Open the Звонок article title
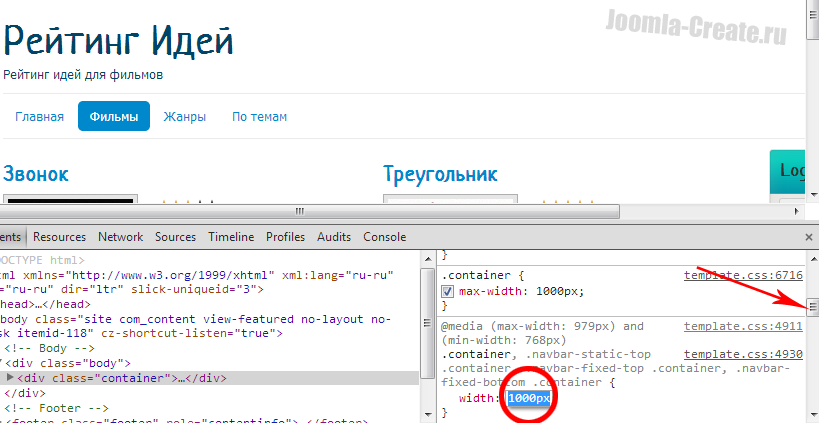Image resolution: width=819 pixels, height=423 pixels. 36,174
